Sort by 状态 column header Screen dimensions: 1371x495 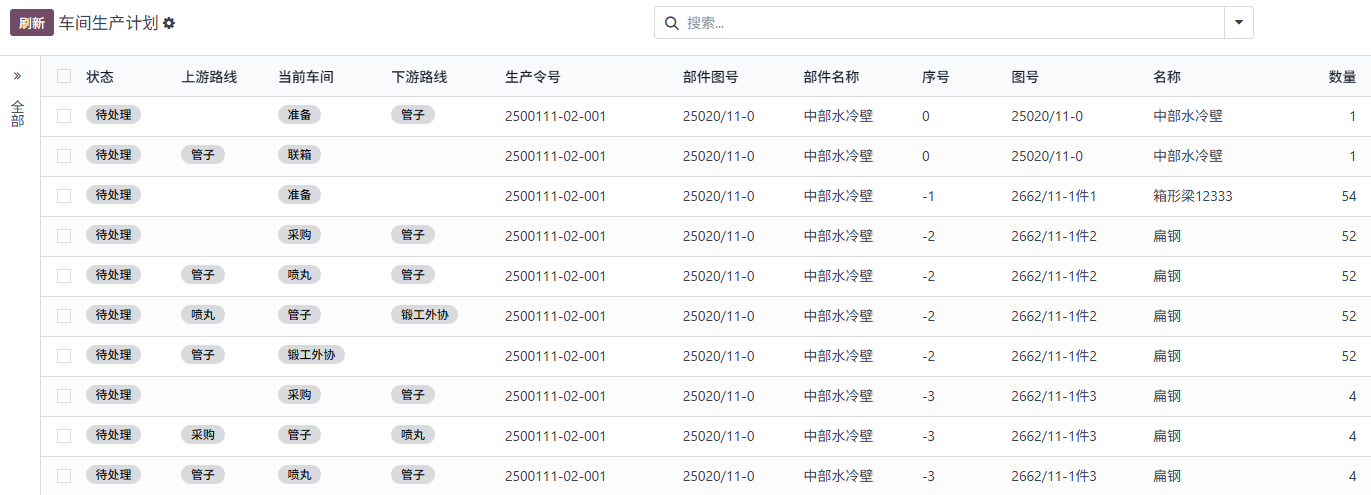click(100, 77)
